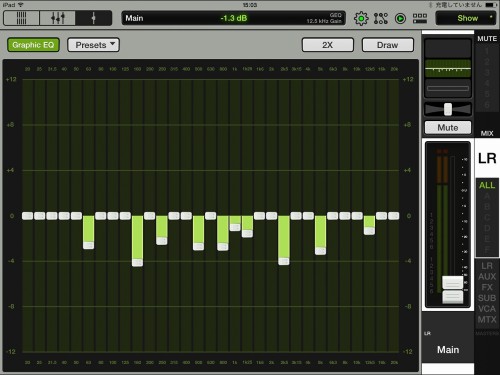Click the 800 Hz EQ band handle
The height and width of the screenshot is (375, 500).
coord(223,247)
